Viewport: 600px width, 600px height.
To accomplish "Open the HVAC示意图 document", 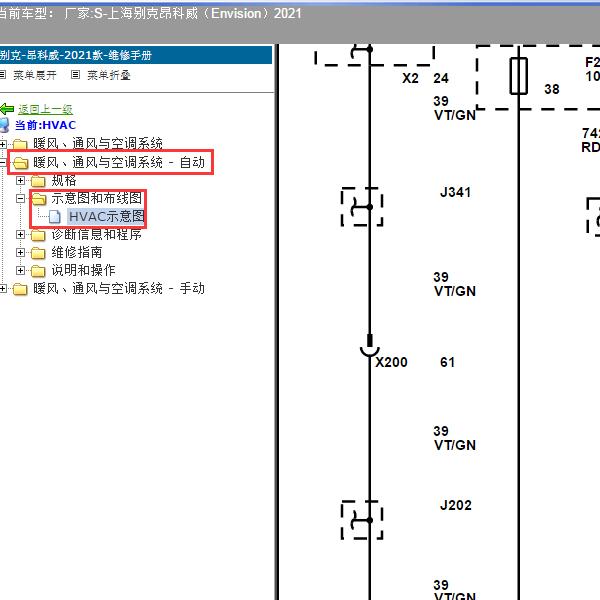I will click(106, 217).
